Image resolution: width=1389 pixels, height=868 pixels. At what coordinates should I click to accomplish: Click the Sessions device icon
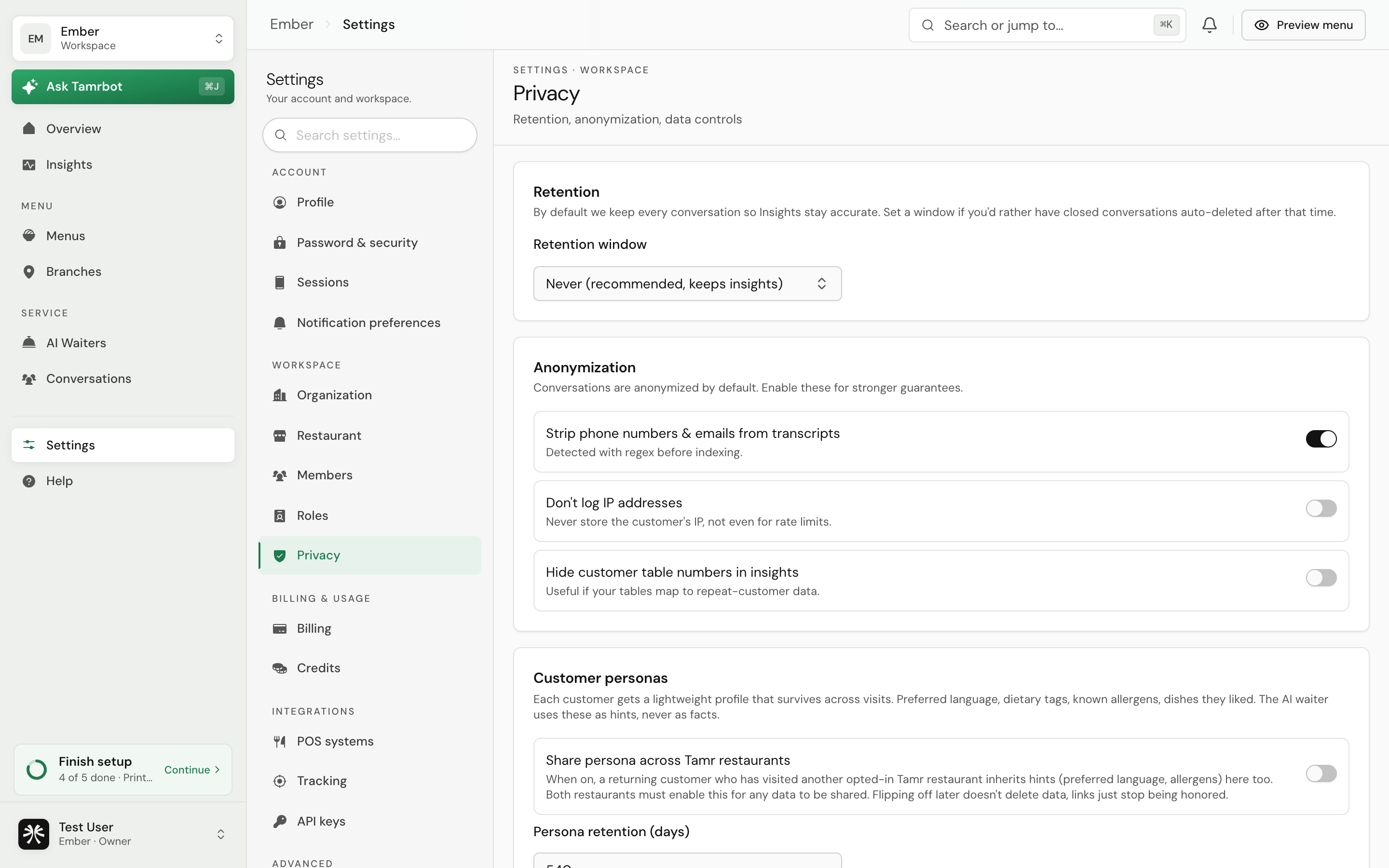pyautogui.click(x=280, y=282)
